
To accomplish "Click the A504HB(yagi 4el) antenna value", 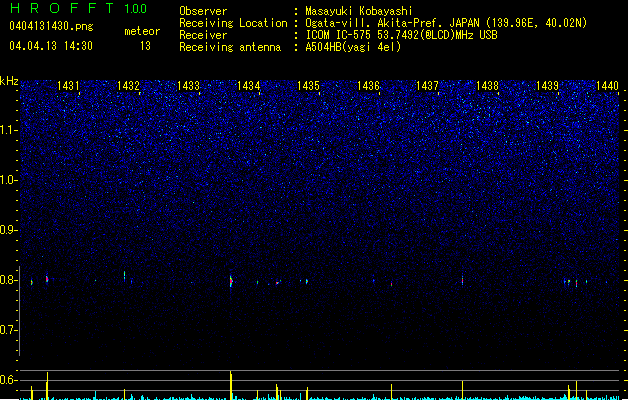I will click(353, 47).
